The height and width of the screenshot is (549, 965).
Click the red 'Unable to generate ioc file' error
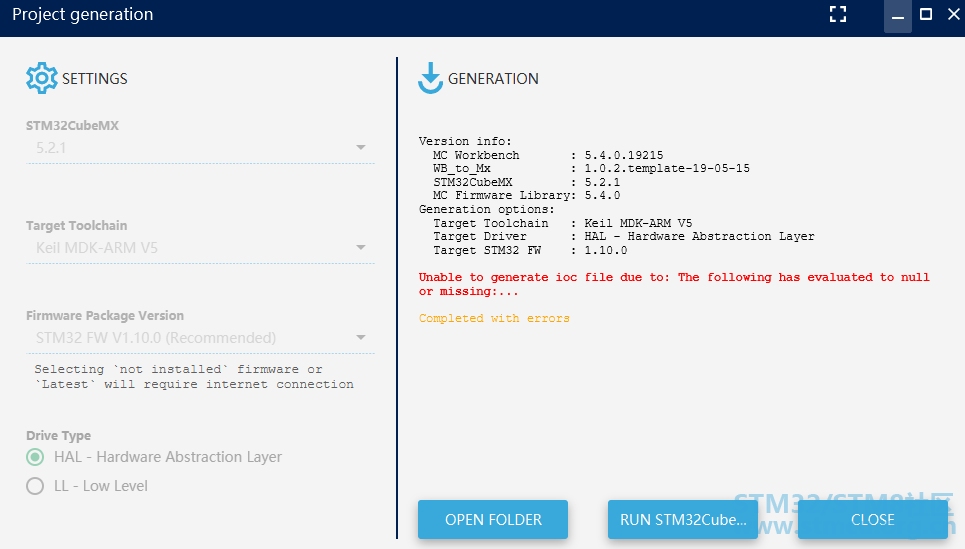[674, 284]
